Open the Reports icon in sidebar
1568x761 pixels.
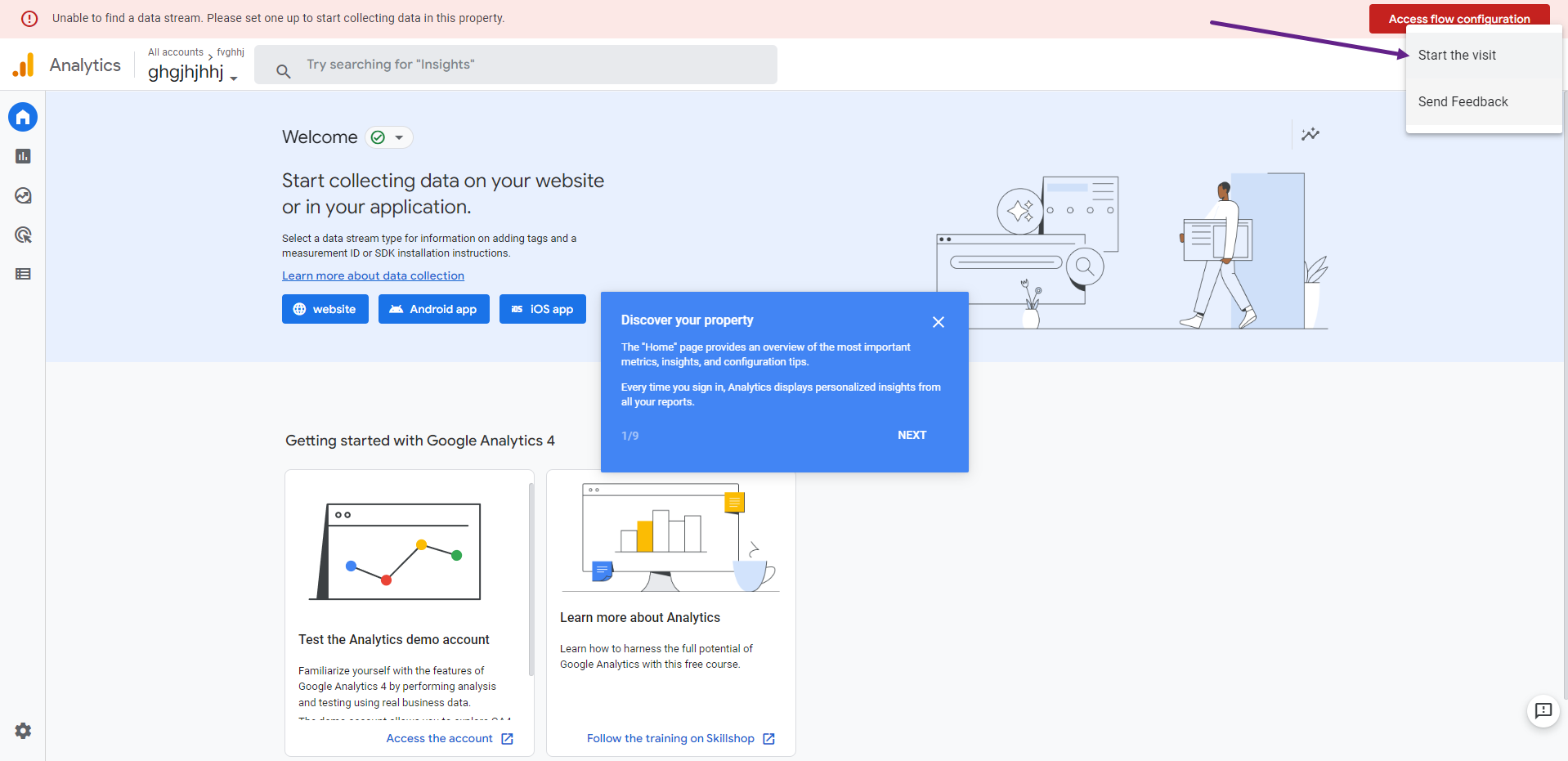tap(23, 156)
